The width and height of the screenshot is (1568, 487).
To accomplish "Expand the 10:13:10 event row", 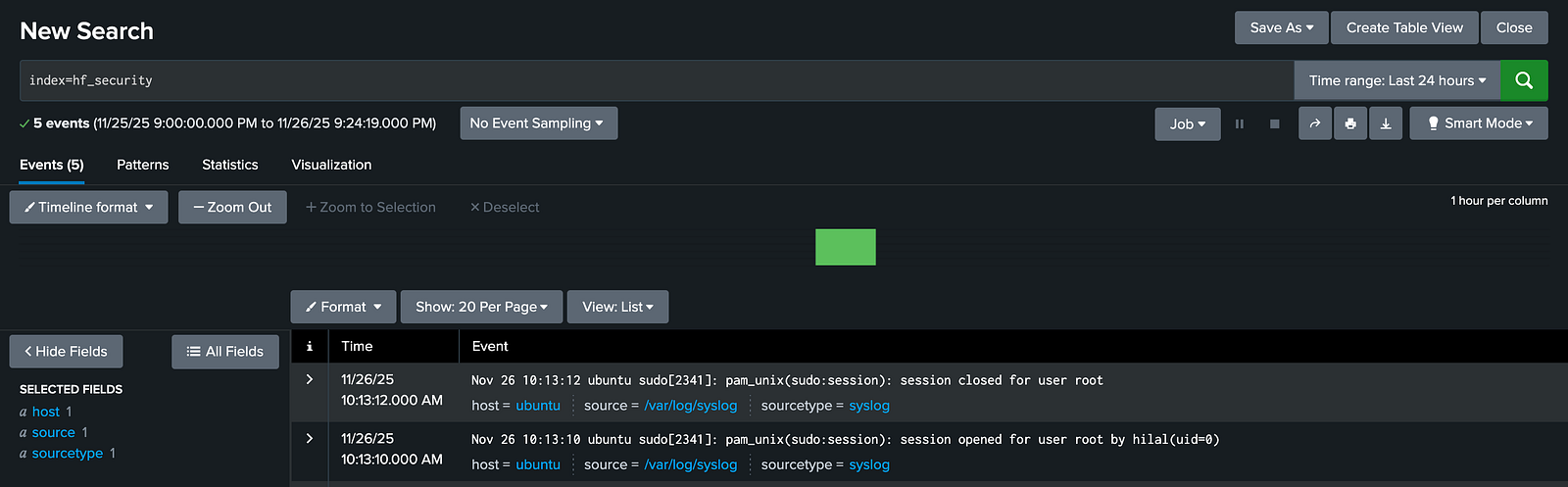I will pyautogui.click(x=310, y=438).
